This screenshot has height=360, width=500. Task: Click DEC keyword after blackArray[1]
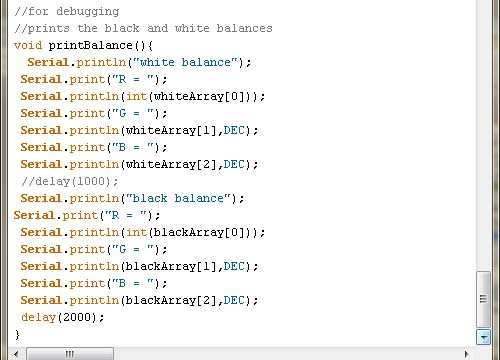click(234, 266)
